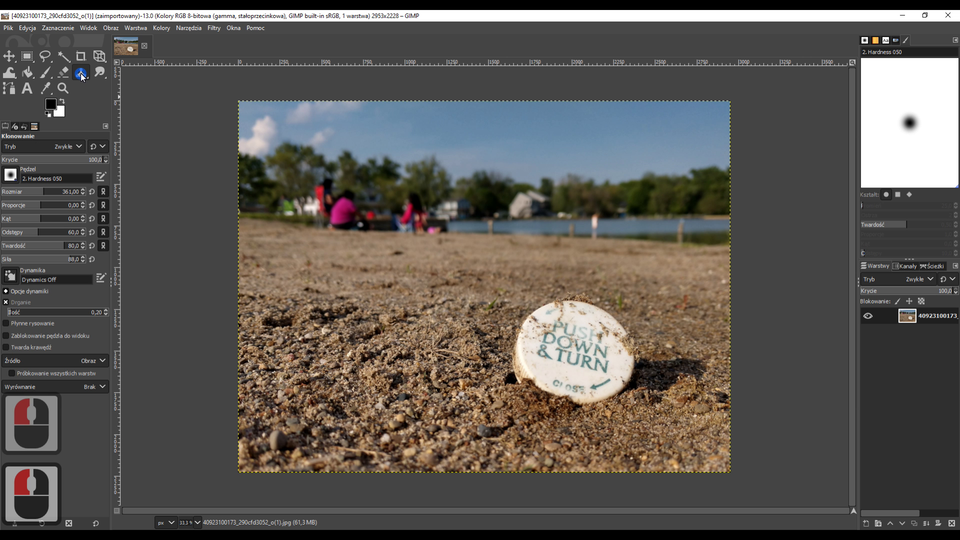Select the Paths tool
The image size is (960, 540).
[x=9, y=89]
